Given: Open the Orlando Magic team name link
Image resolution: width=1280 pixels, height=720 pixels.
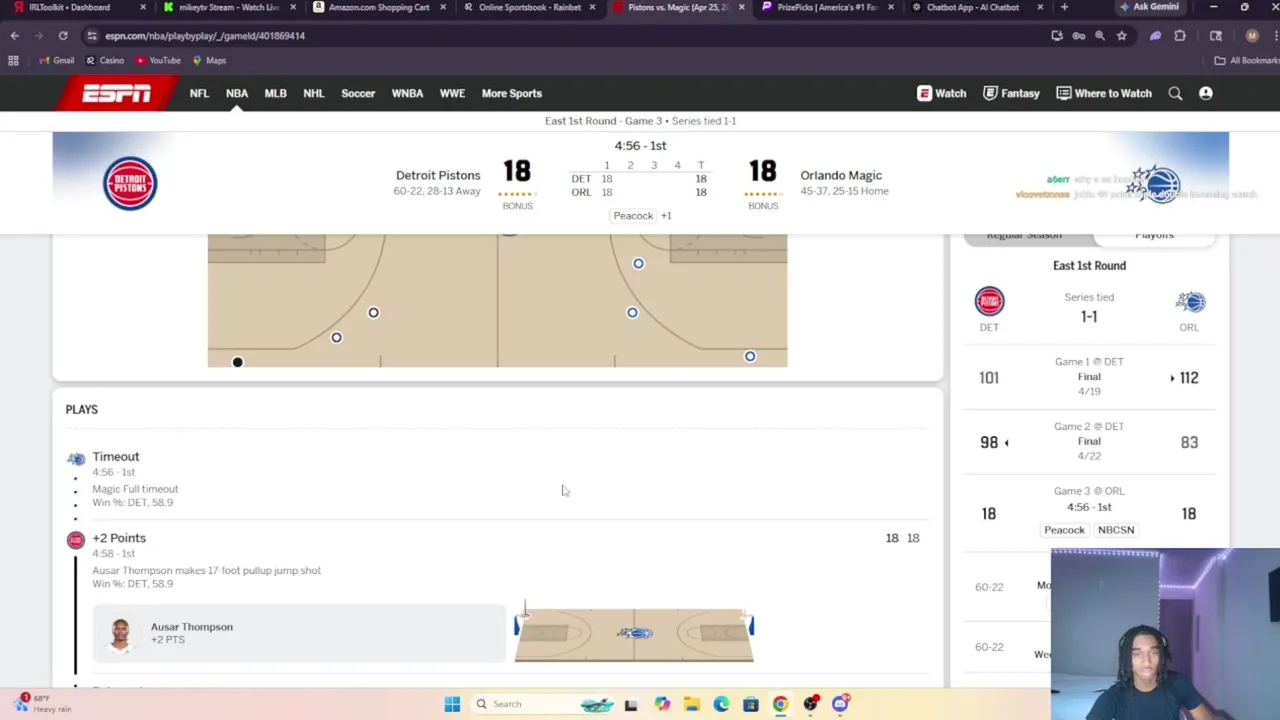Looking at the screenshot, I should click(841, 176).
